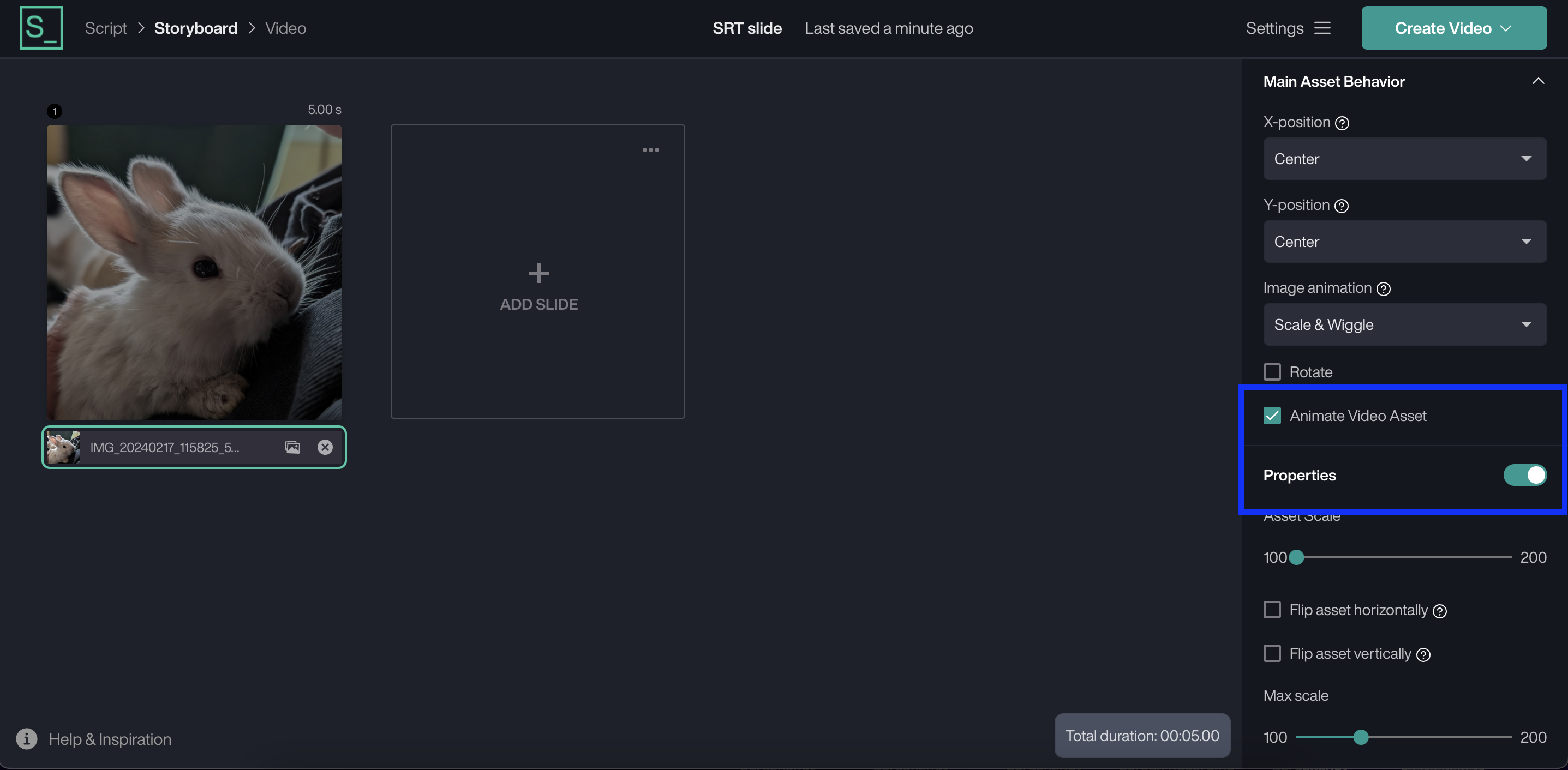Screen dimensions: 1568x770
Task: Click the replace-image icon on the asset row
Action: (292, 447)
